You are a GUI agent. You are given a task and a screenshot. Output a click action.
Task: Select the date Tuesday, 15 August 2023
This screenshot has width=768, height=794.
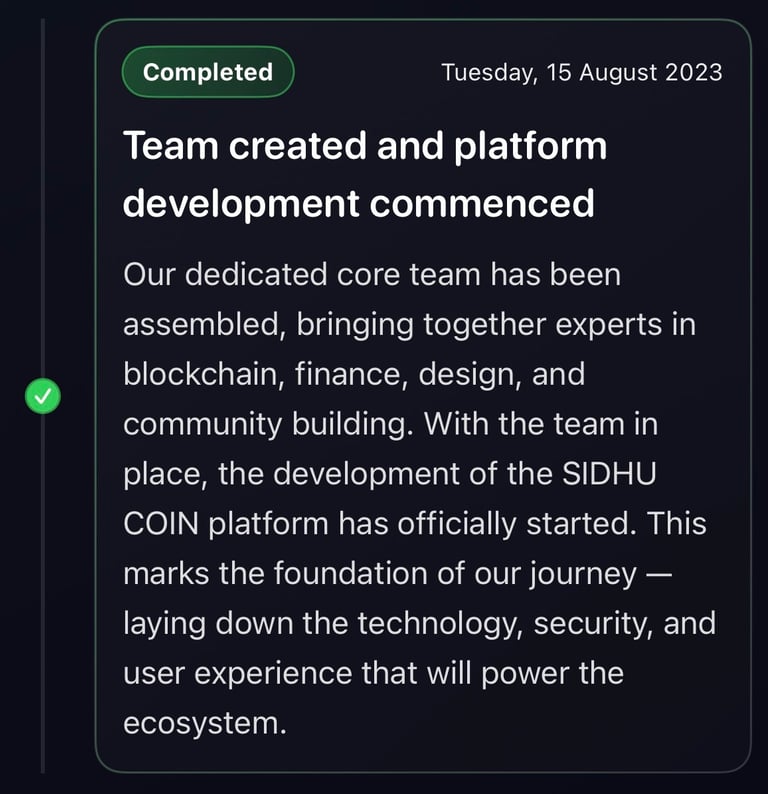582,72
